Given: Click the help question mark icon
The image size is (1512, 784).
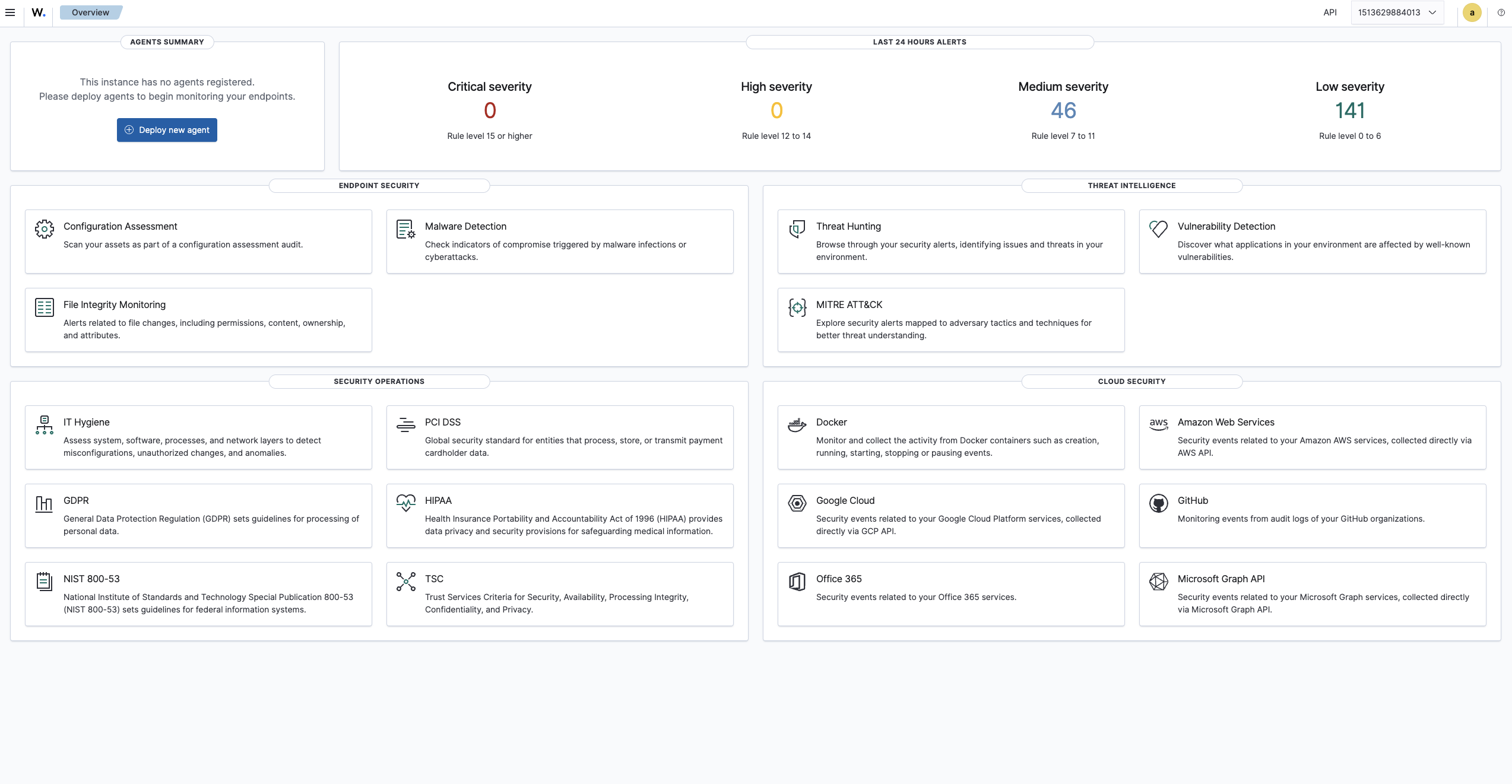Looking at the screenshot, I should [1501, 12].
